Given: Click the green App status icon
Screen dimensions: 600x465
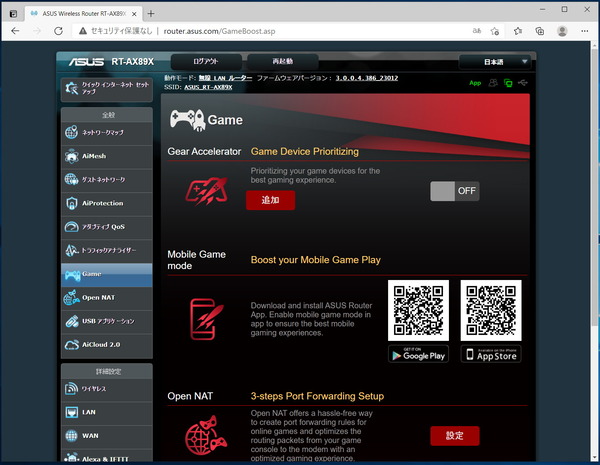Looking at the screenshot, I should click(475, 83).
